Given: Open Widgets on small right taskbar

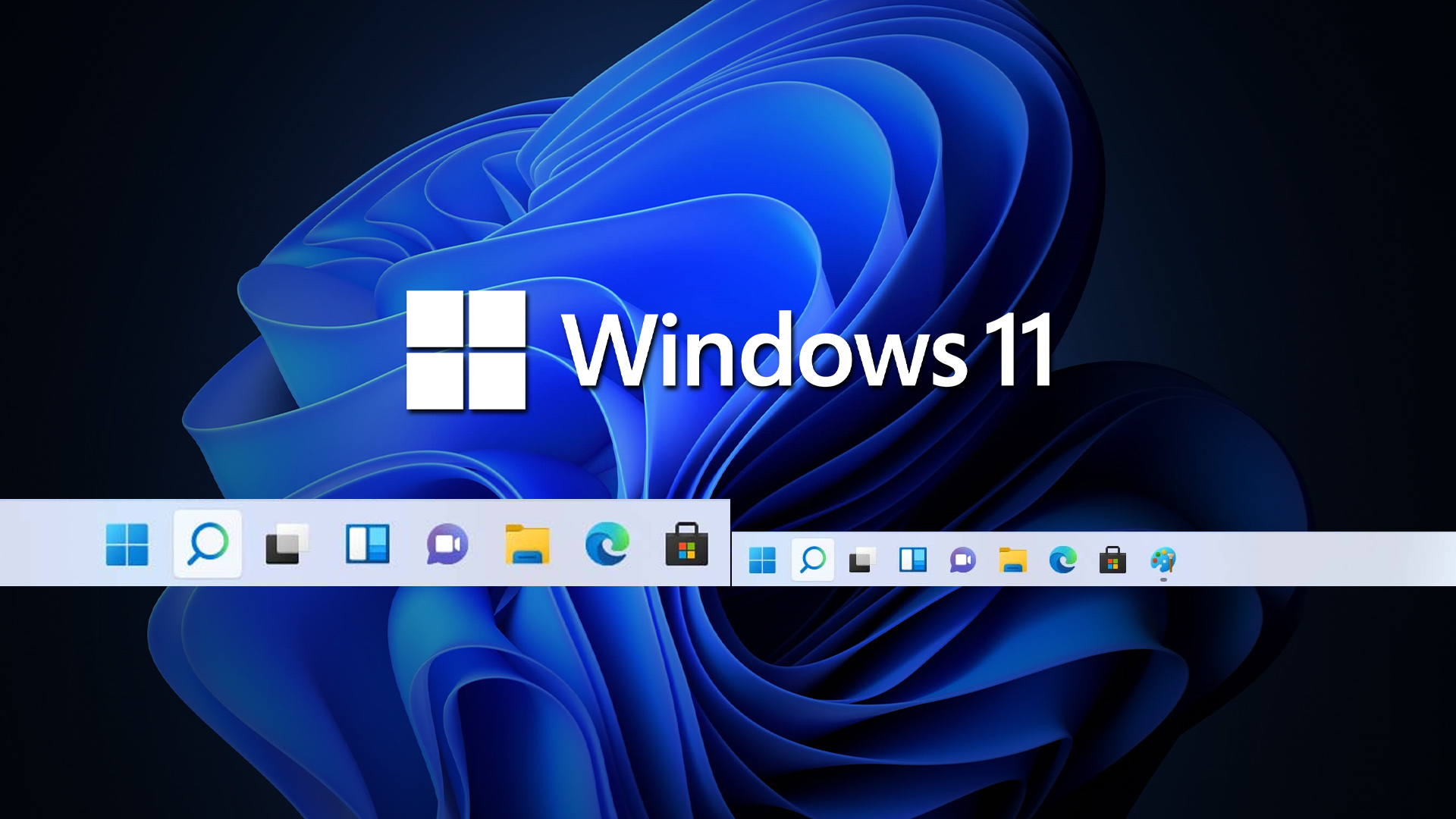Looking at the screenshot, I should [x=913, y=560].
